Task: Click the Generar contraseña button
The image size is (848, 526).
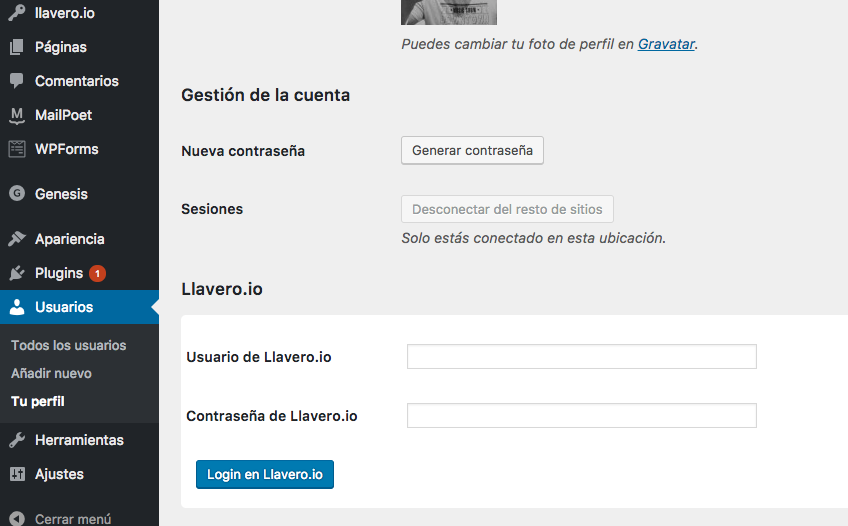Action: click(x=472, y=150)
